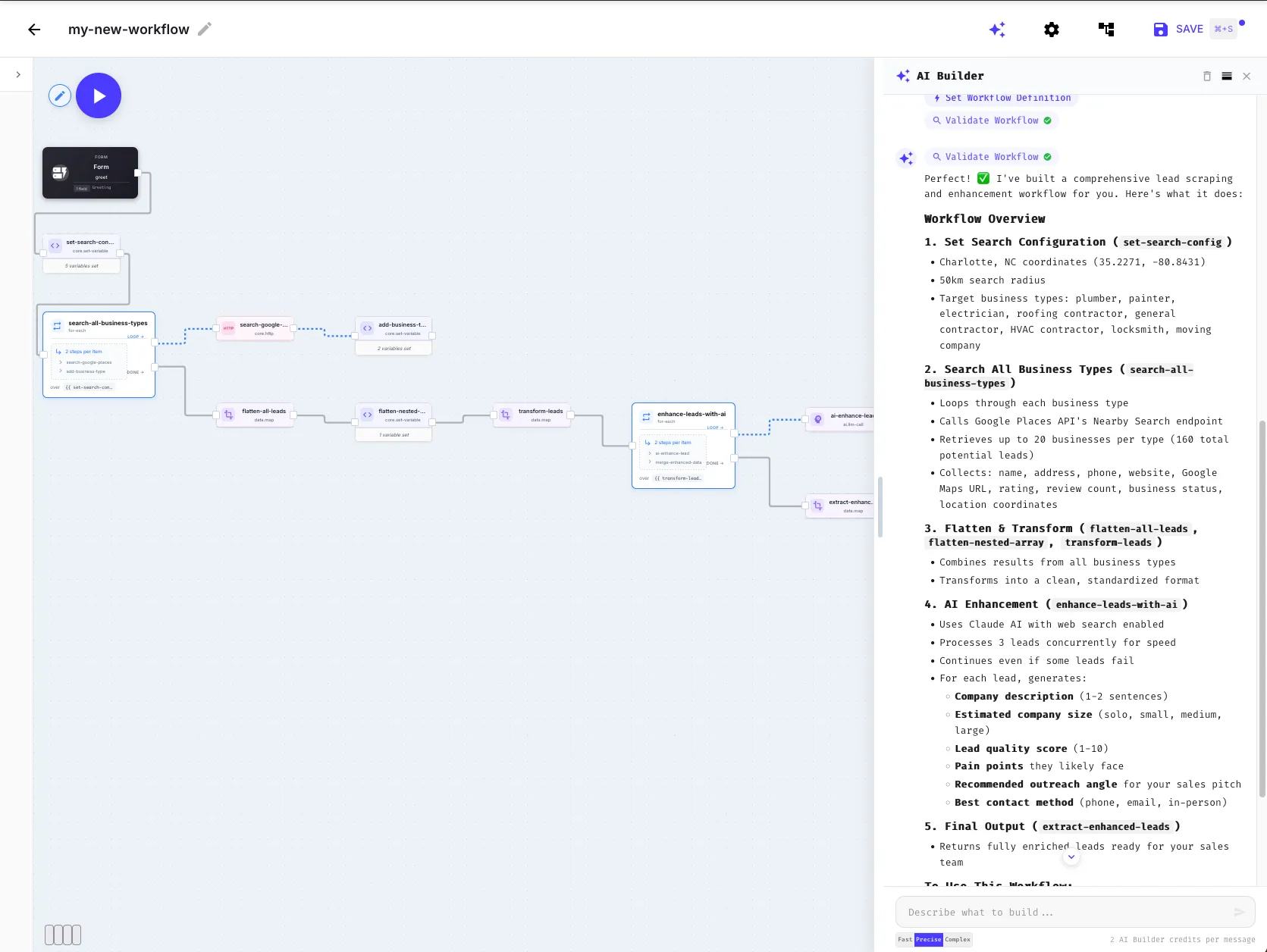Select the Precise mode toggle
The image size is (1267, 952).
[928, 939]
